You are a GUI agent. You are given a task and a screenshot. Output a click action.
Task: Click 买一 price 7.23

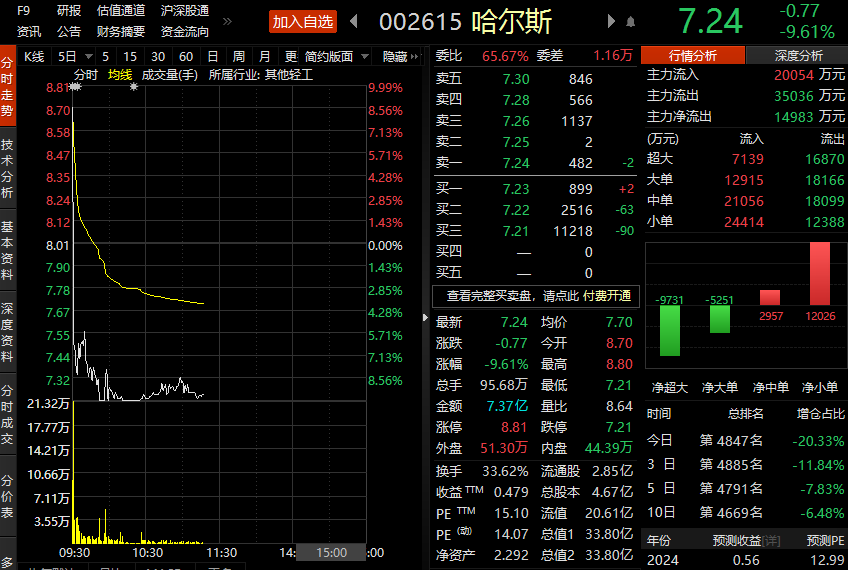tap(516, 189)
